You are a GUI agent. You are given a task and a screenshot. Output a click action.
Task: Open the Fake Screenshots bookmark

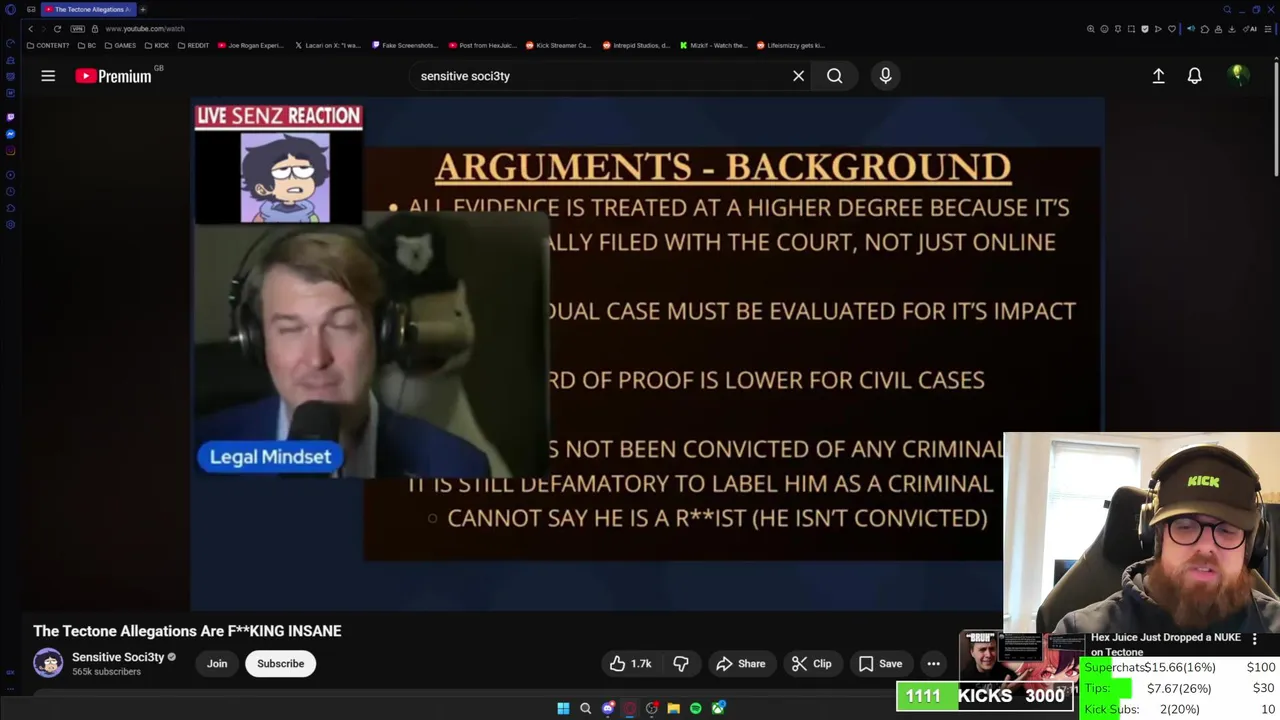(x=405, y=45)
